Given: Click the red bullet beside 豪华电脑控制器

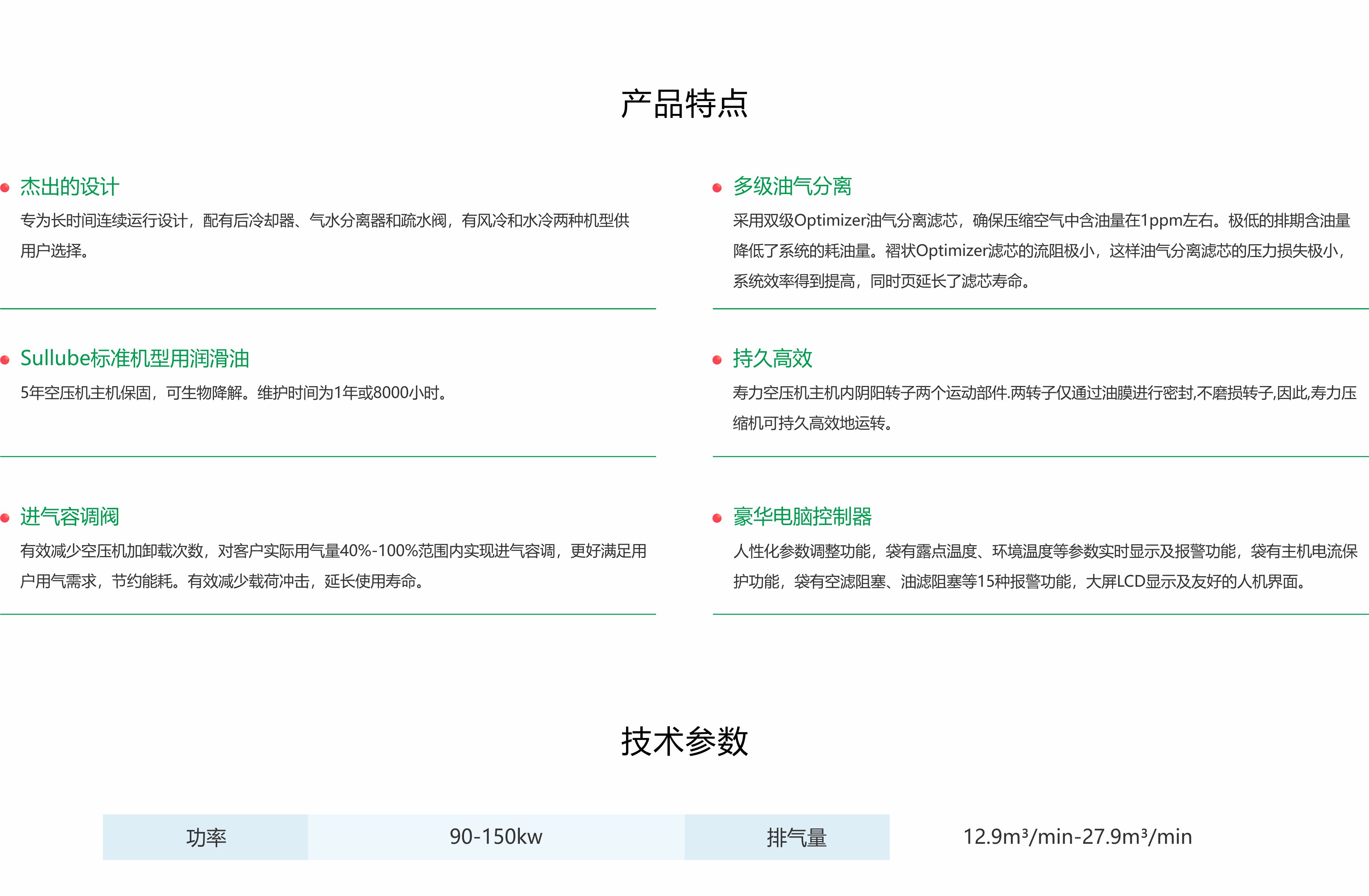Looking at the screenshot, I should pyautogui.click(x=717, y=518).
